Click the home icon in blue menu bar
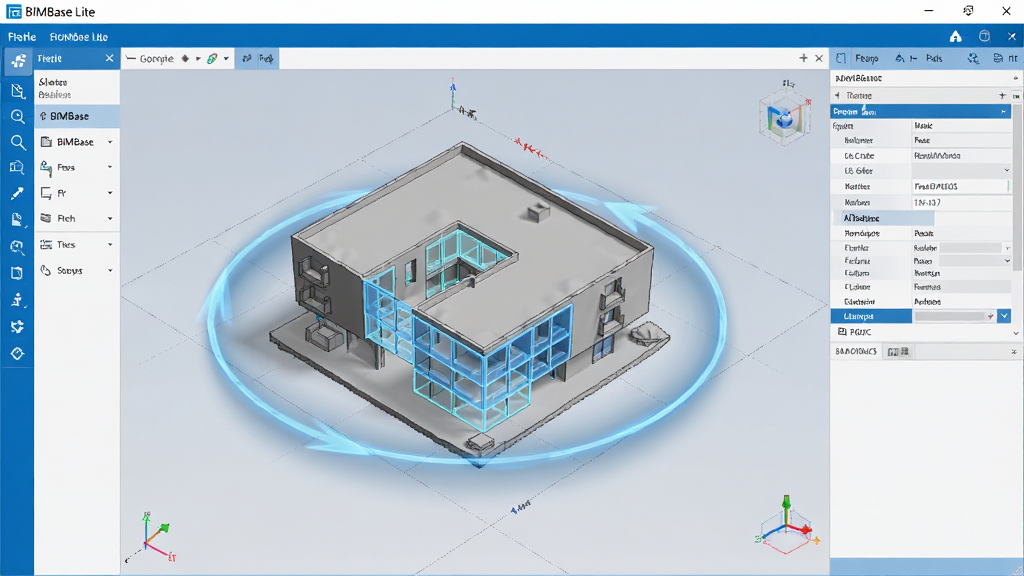 (x=955, y=37)
